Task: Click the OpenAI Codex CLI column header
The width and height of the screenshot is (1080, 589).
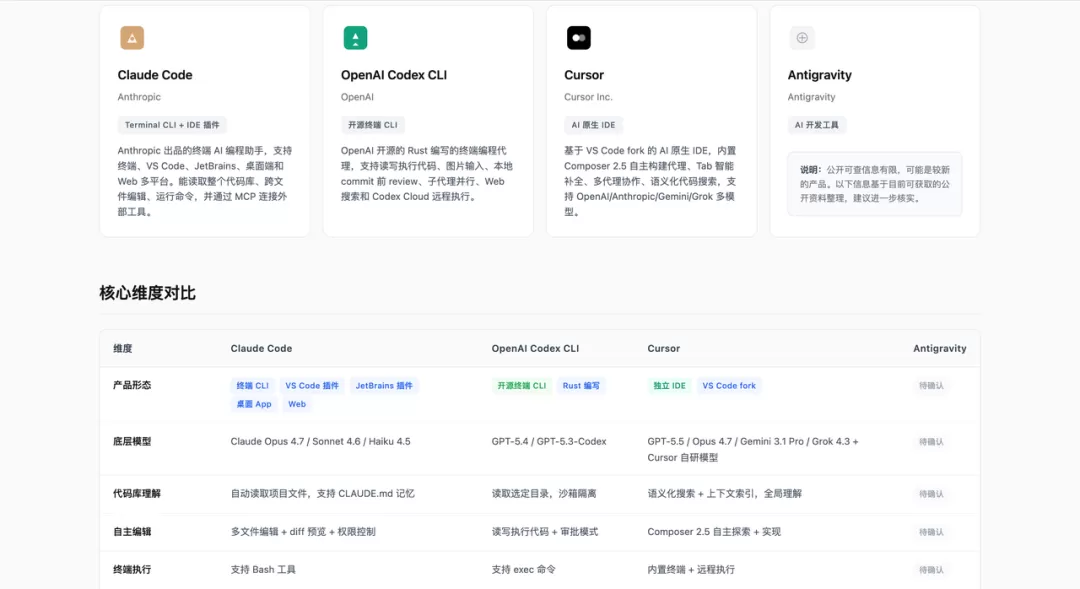Action: pos(535,349)
